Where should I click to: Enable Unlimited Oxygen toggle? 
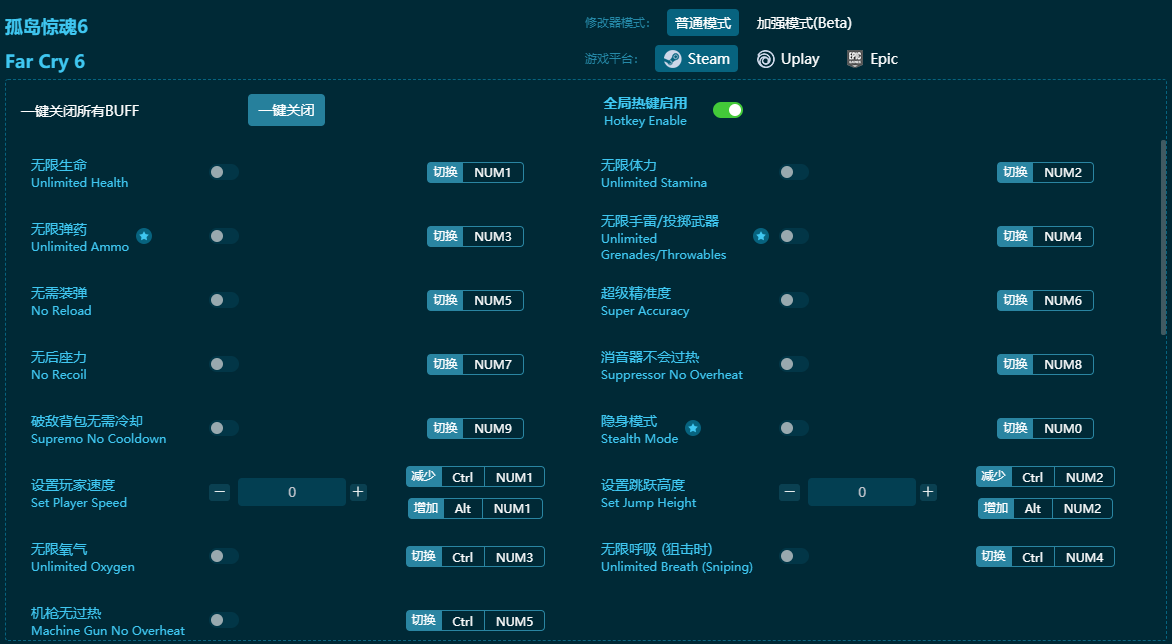click(223, 556)
